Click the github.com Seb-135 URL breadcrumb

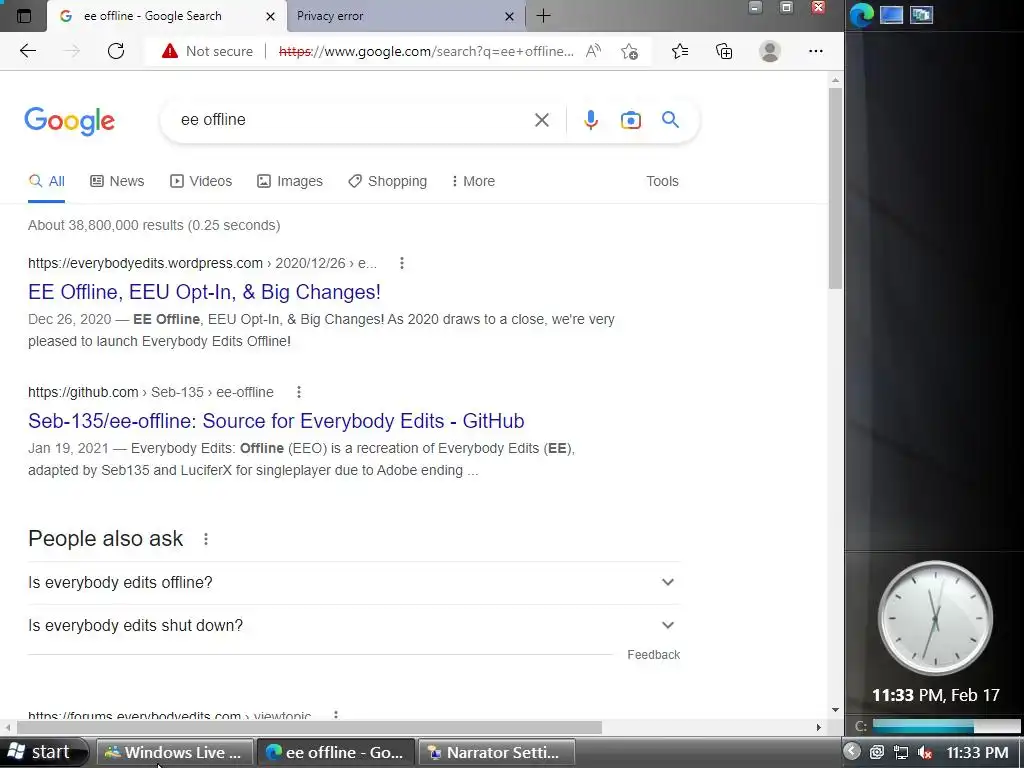point(151,392)
